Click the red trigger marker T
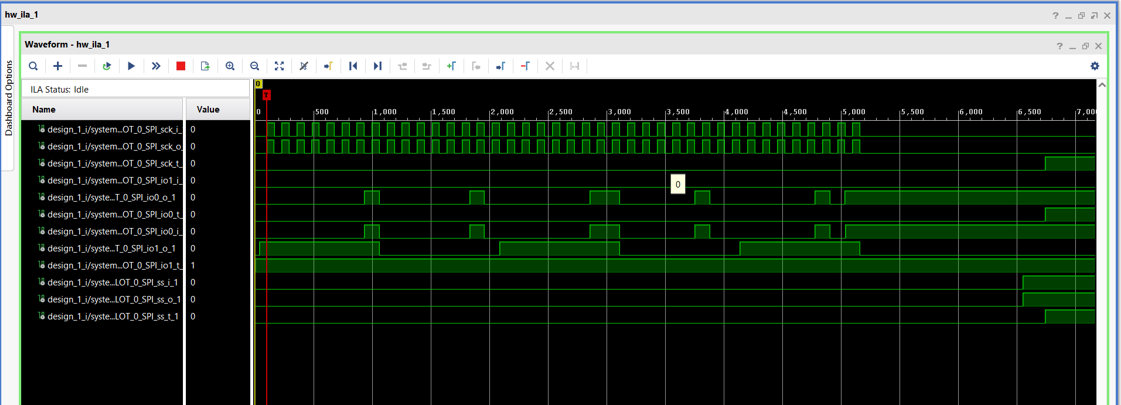Image resolution: width=1121 pixels, height=405 pixels. [267, 94]
